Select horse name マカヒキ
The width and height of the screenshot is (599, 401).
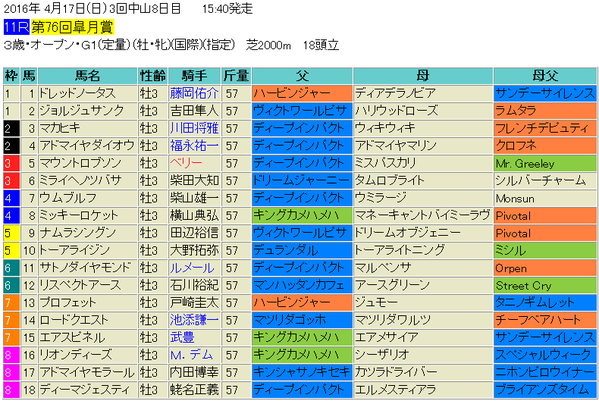[x=60, y=128]
